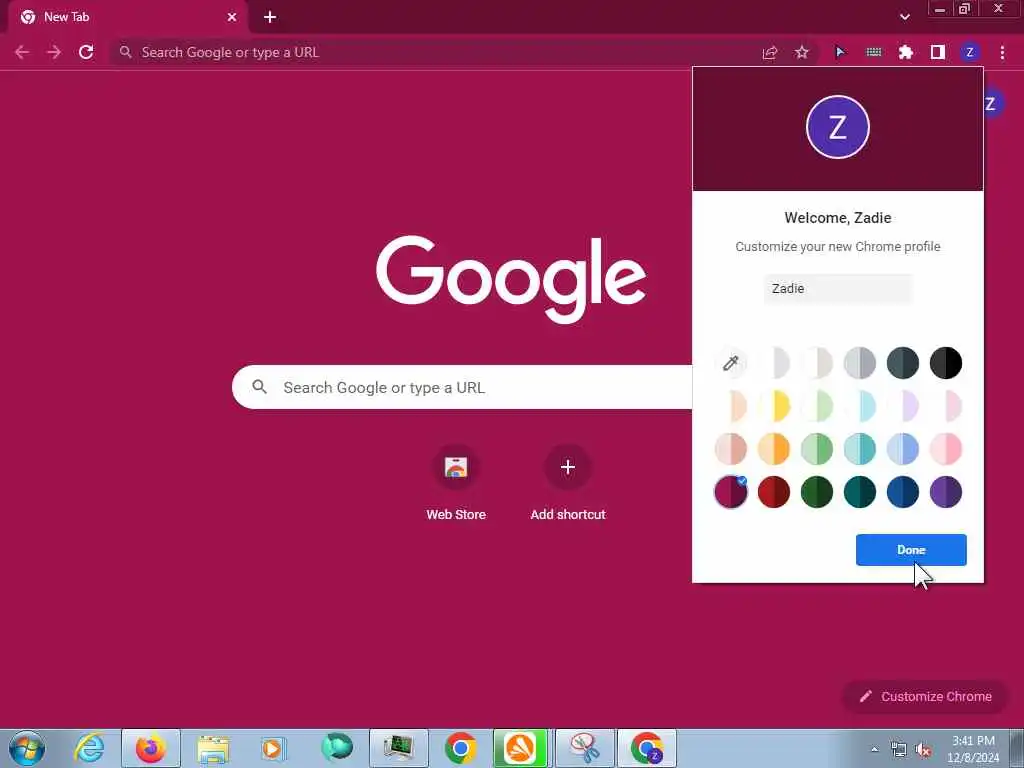This screenshot has width=1024, height=768.
Task: Click the Z avatar on the page
Action: click(993, 103)
